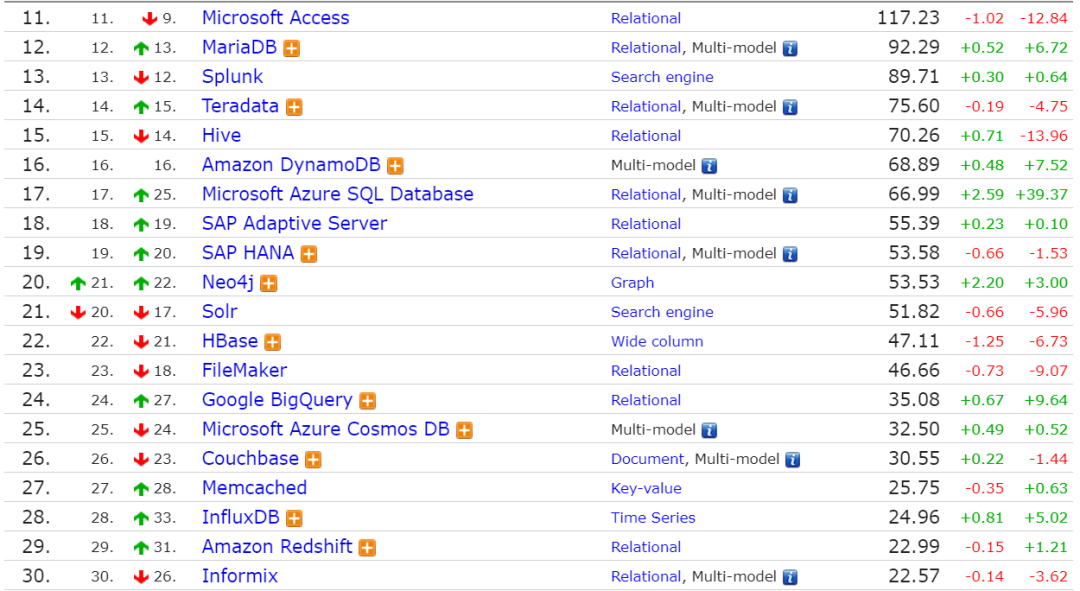Click the Time Series category link

(653, 517)
